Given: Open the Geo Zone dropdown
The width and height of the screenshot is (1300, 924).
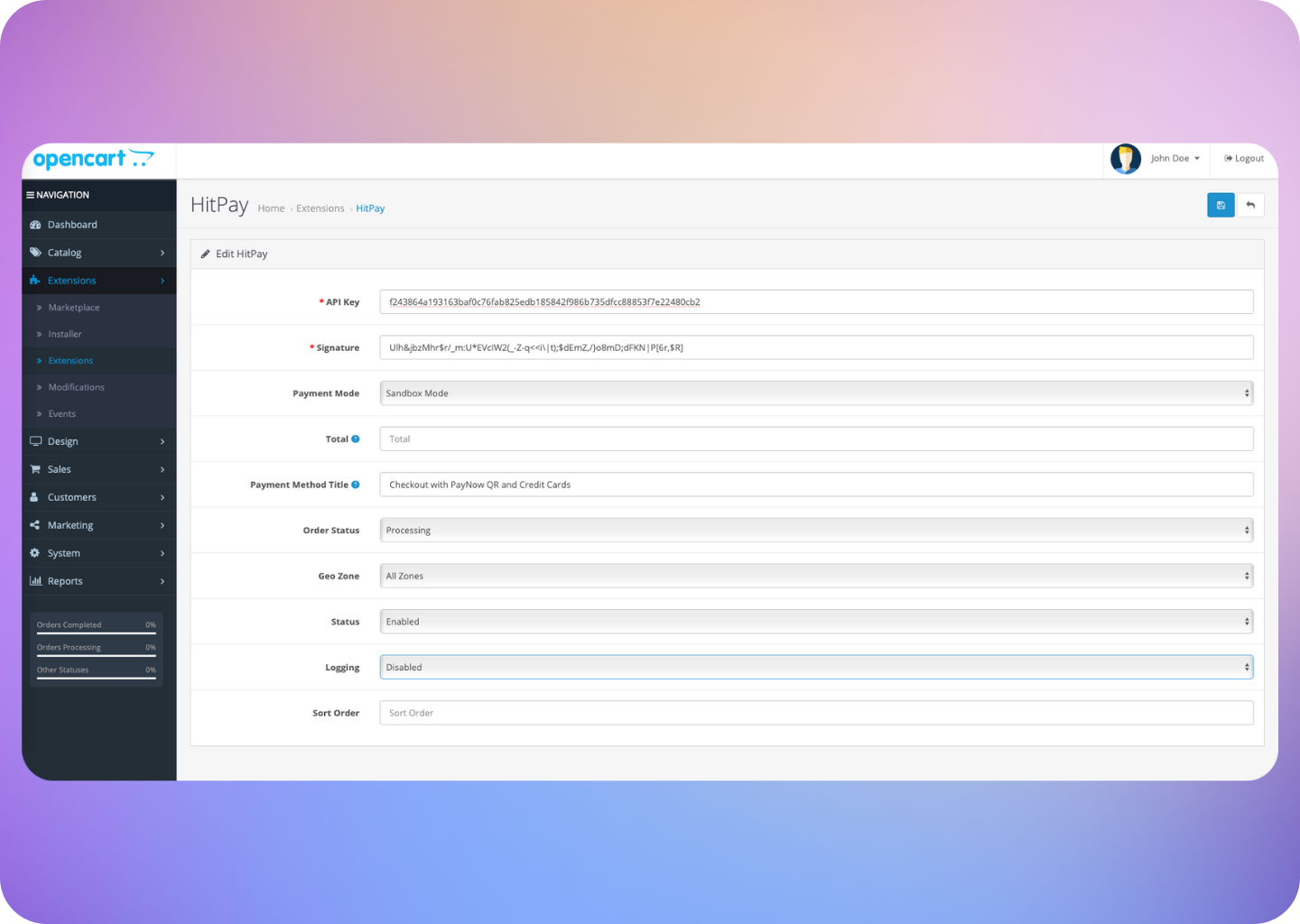Looking at the screenshot, I should pyautogui.click(x=816, y=576).
